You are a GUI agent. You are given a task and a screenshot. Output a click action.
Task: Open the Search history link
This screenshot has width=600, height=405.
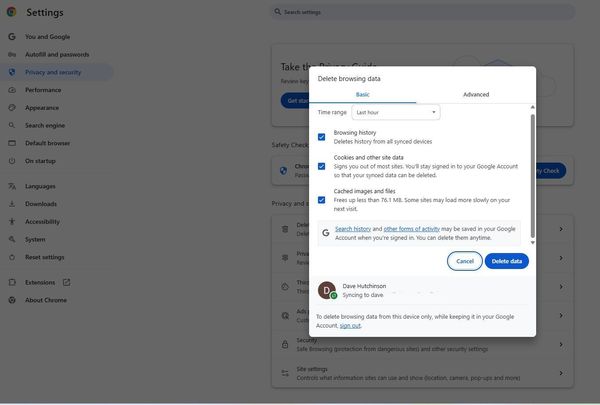point(353,229)
